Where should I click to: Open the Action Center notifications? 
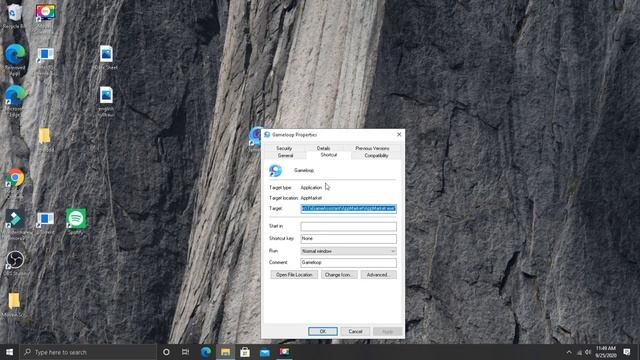point(627,352)
